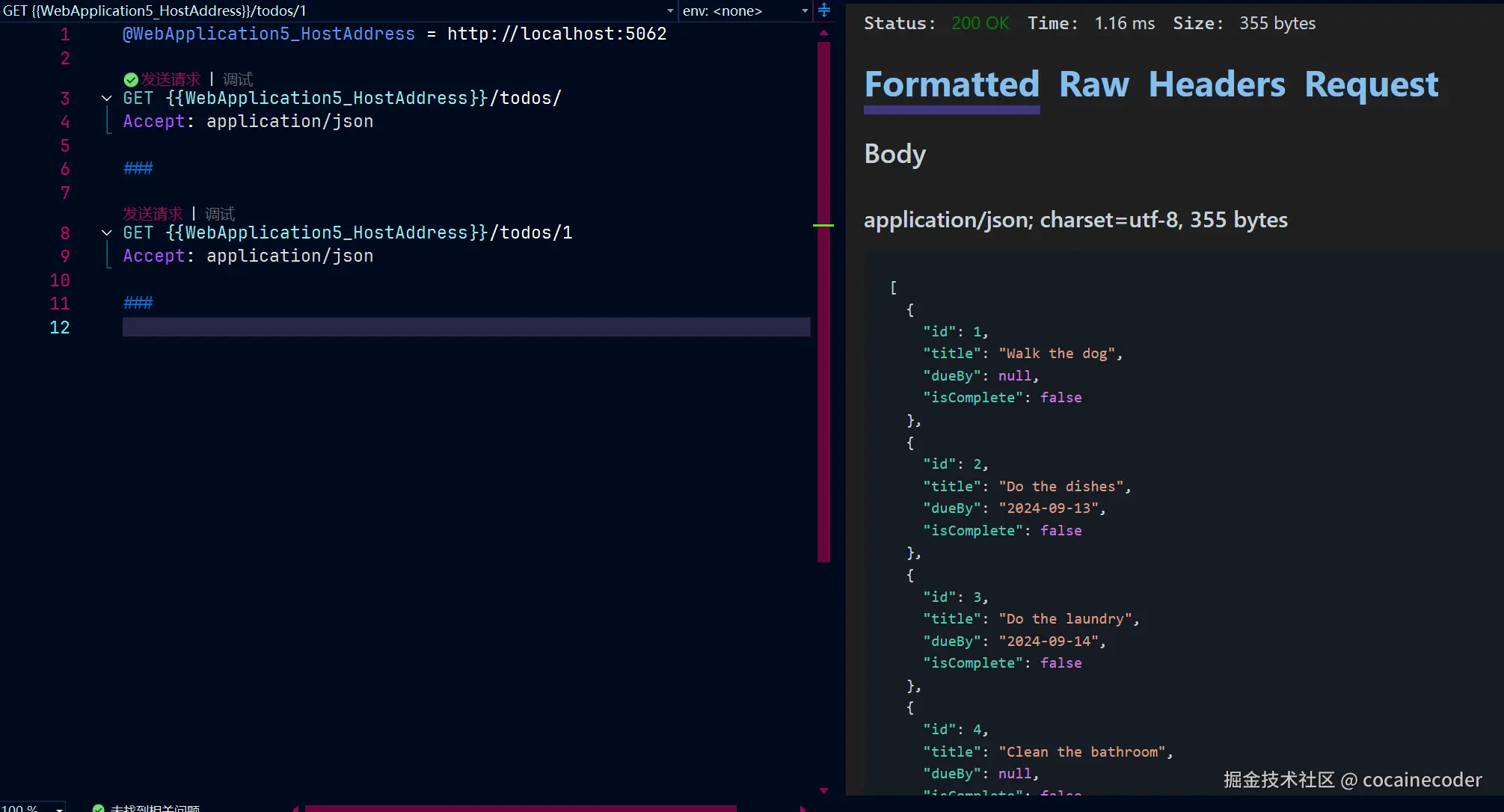
Task: Click green success checkmark beside first request
Action: 131,79
